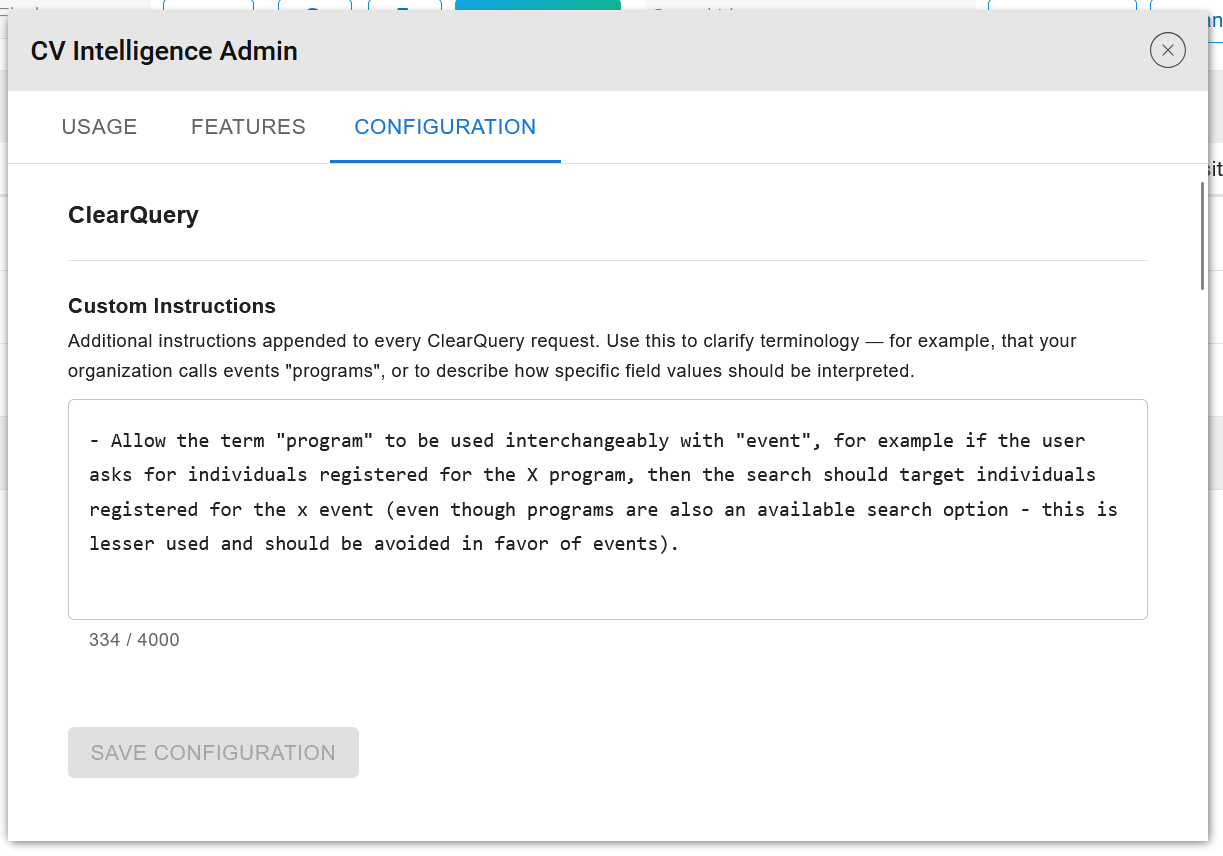Click the 334 / 4000 character counter
The image size is (1223, 856).
[134, 640]
